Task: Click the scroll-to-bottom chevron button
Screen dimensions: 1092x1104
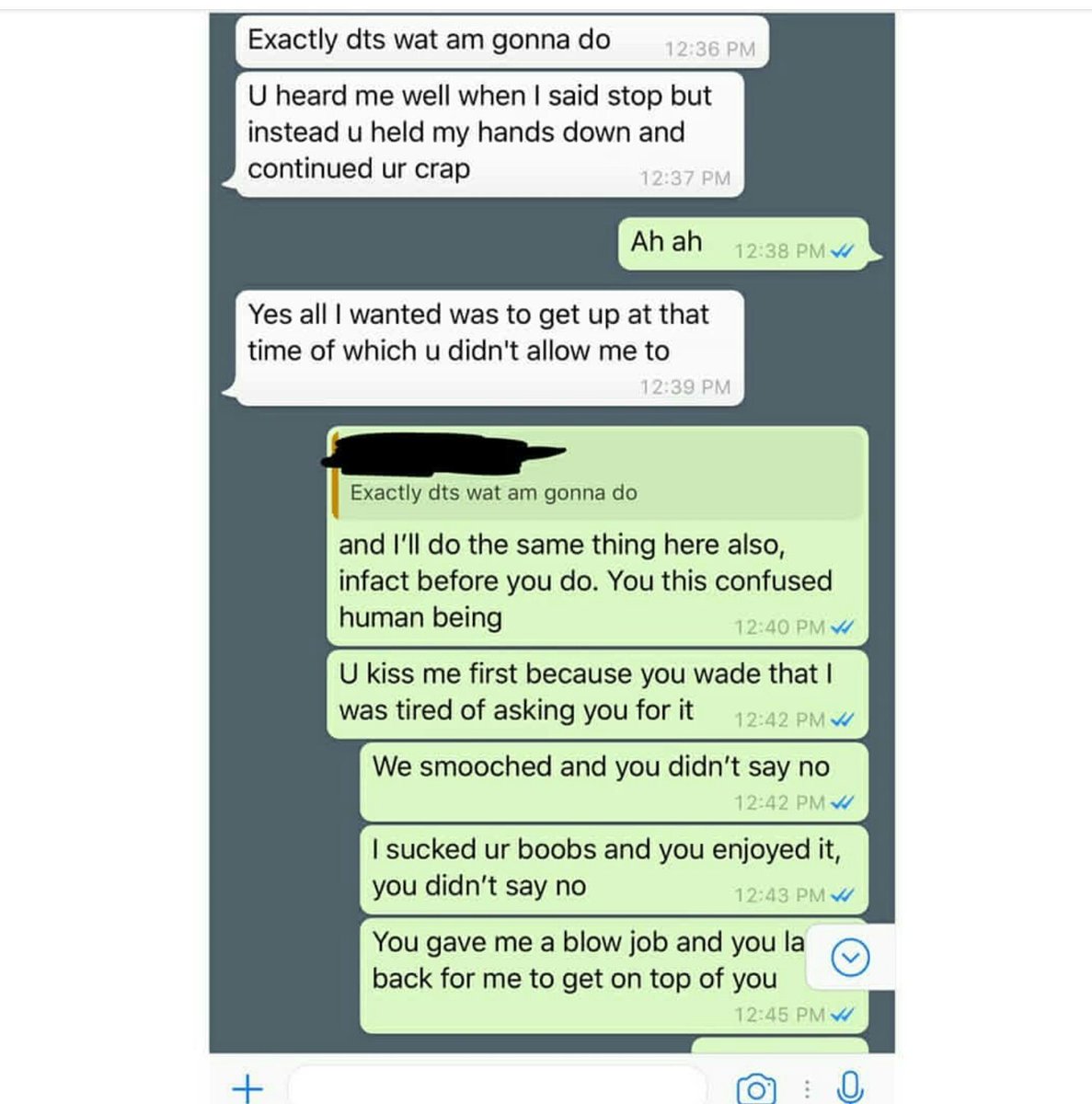Action: 850,958
